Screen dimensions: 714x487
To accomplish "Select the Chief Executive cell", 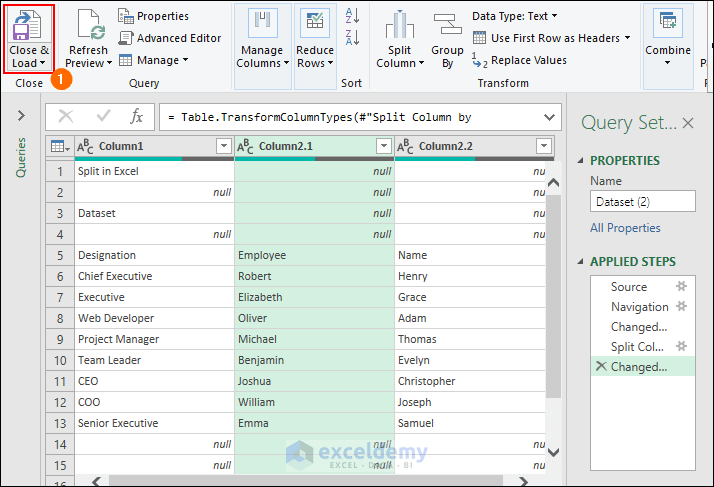I will click(x=154, y=276).
